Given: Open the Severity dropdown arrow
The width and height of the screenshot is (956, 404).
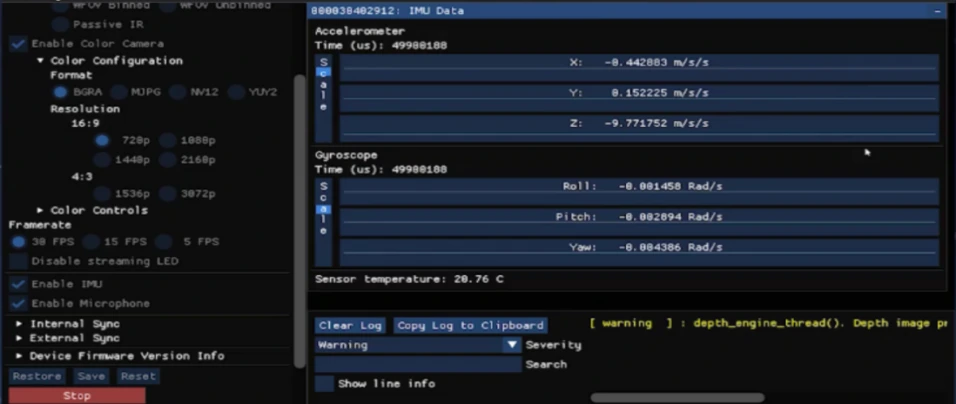Looking at the screenshot, I should tap(512, 345).
